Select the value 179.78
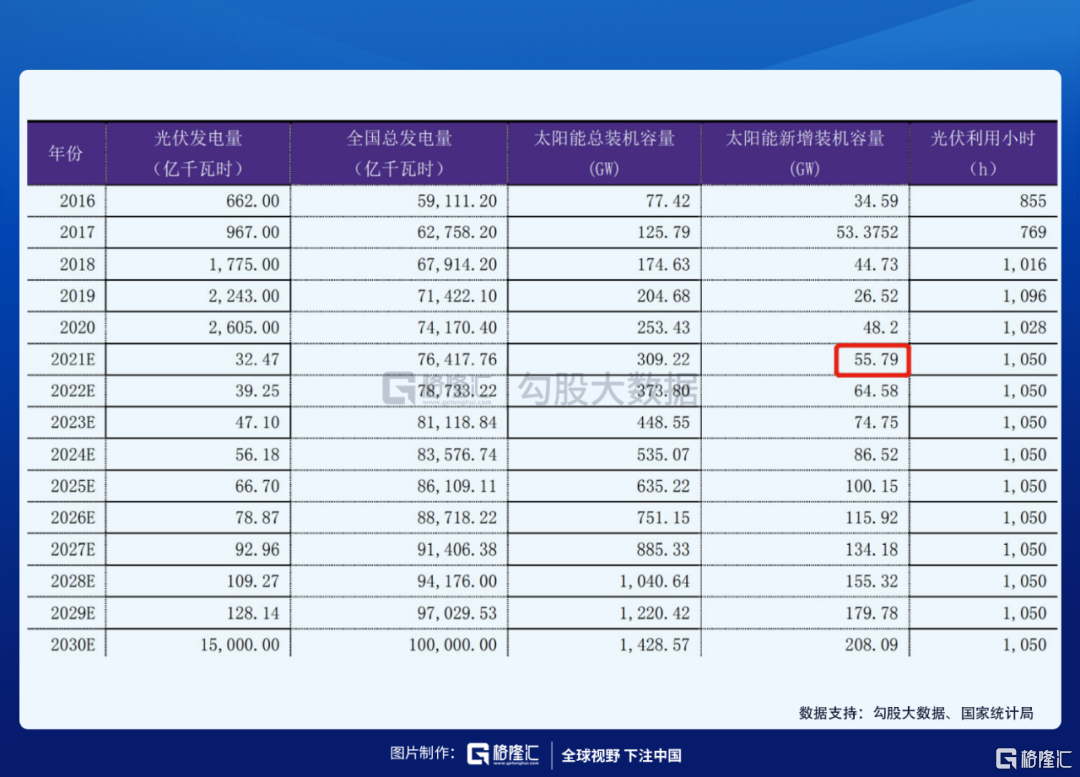Image resolution: width=1080 pixels, height=777 pixels. [x=872, y=613]
